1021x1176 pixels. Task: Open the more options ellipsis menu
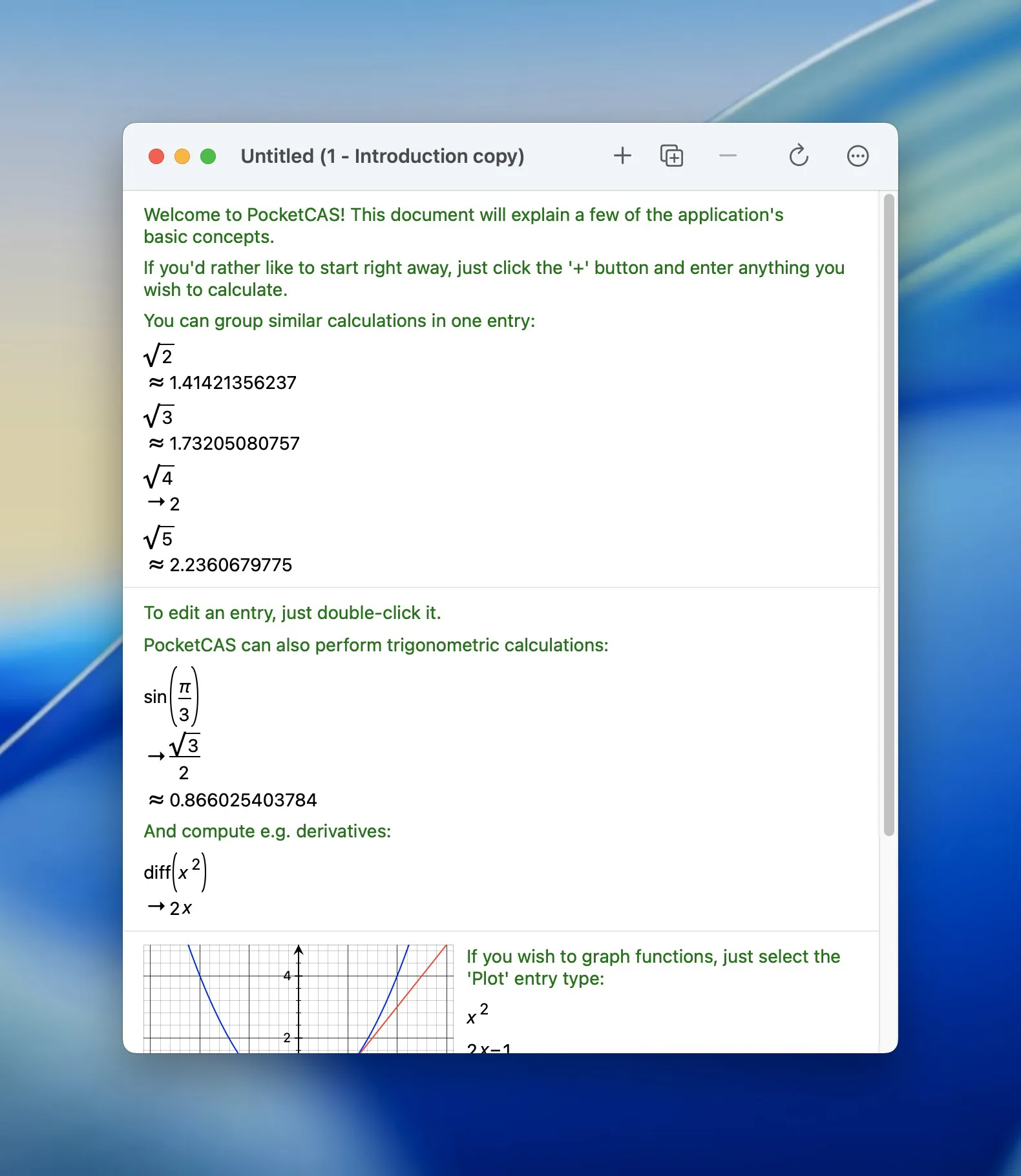858,156
